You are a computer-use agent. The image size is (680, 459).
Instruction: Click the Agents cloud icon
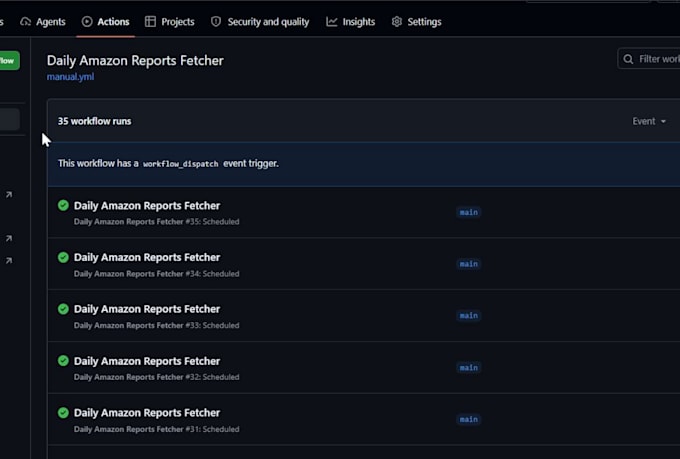tap(26, 22)
